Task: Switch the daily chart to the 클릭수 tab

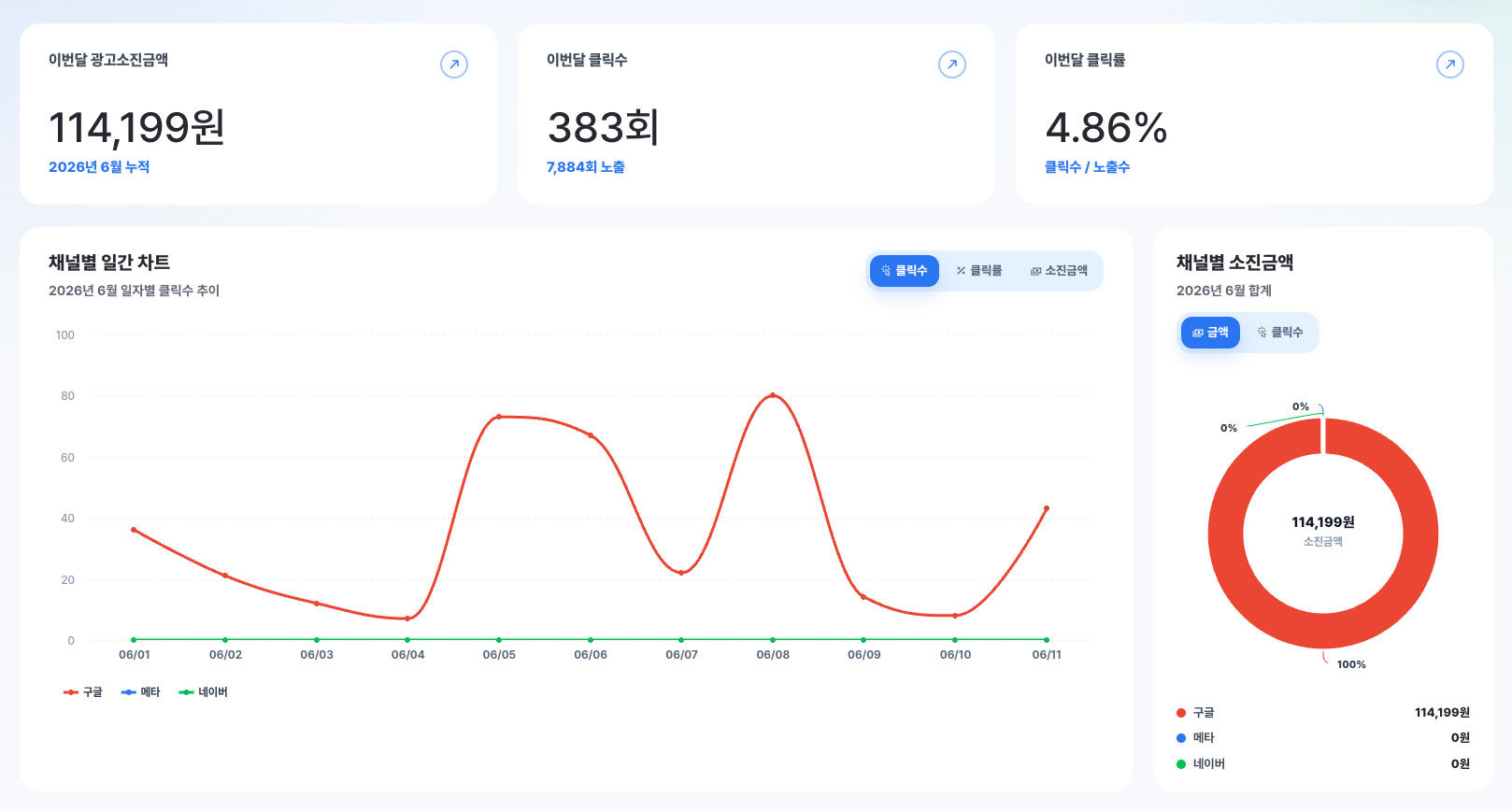Action: (x=904, y=271)
